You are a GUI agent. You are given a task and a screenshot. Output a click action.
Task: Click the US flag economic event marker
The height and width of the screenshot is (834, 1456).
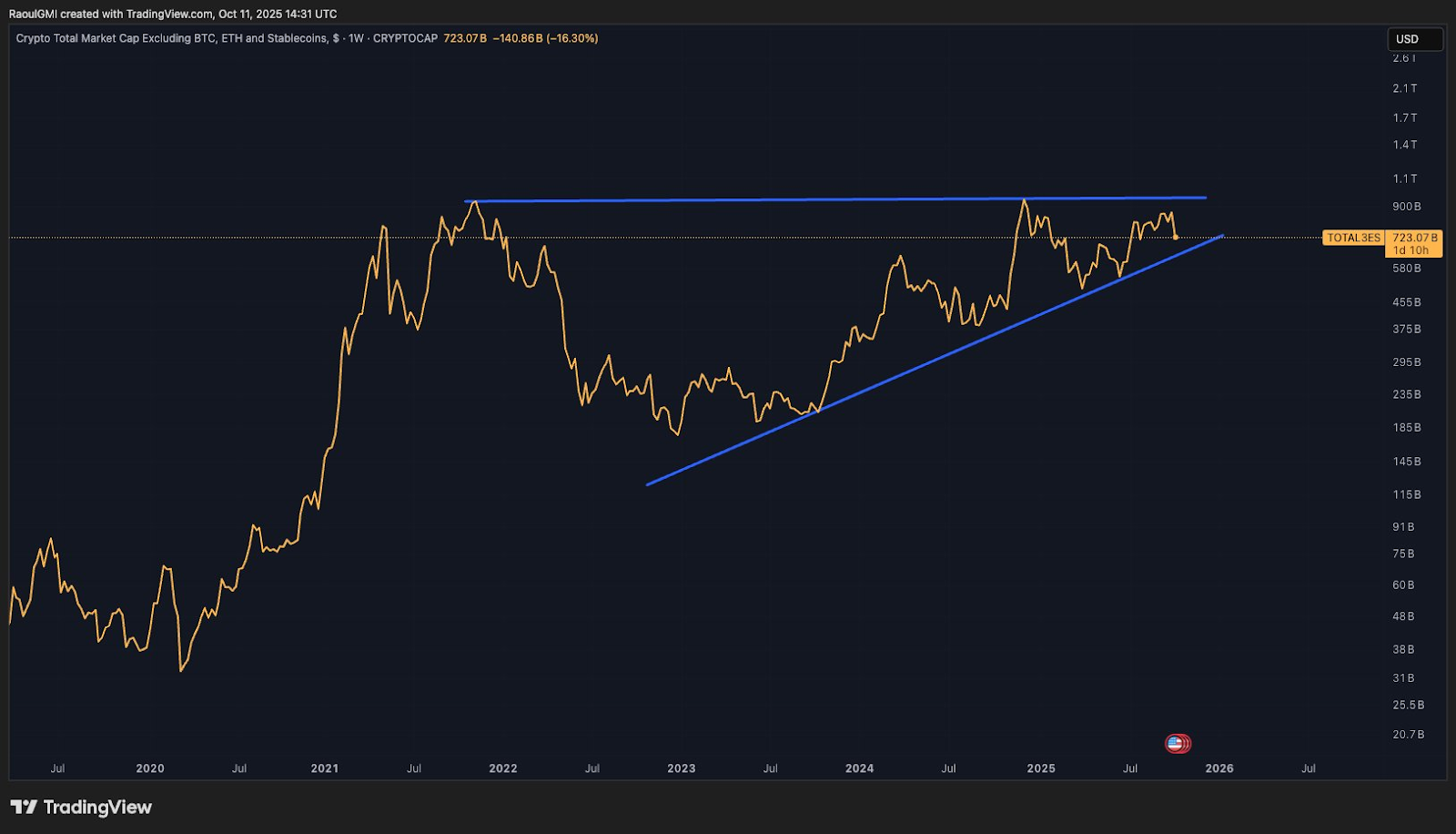[1176, 742]
